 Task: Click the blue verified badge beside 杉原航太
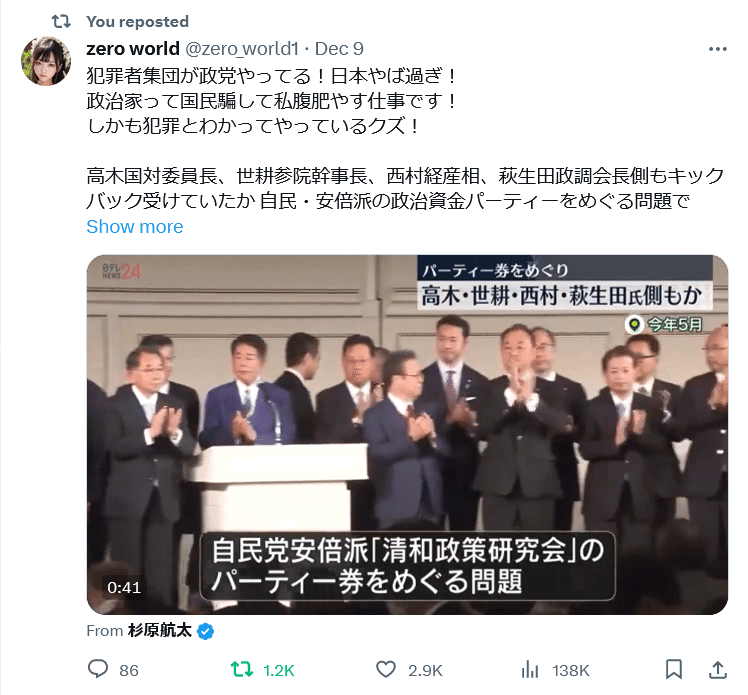[206, 631]
